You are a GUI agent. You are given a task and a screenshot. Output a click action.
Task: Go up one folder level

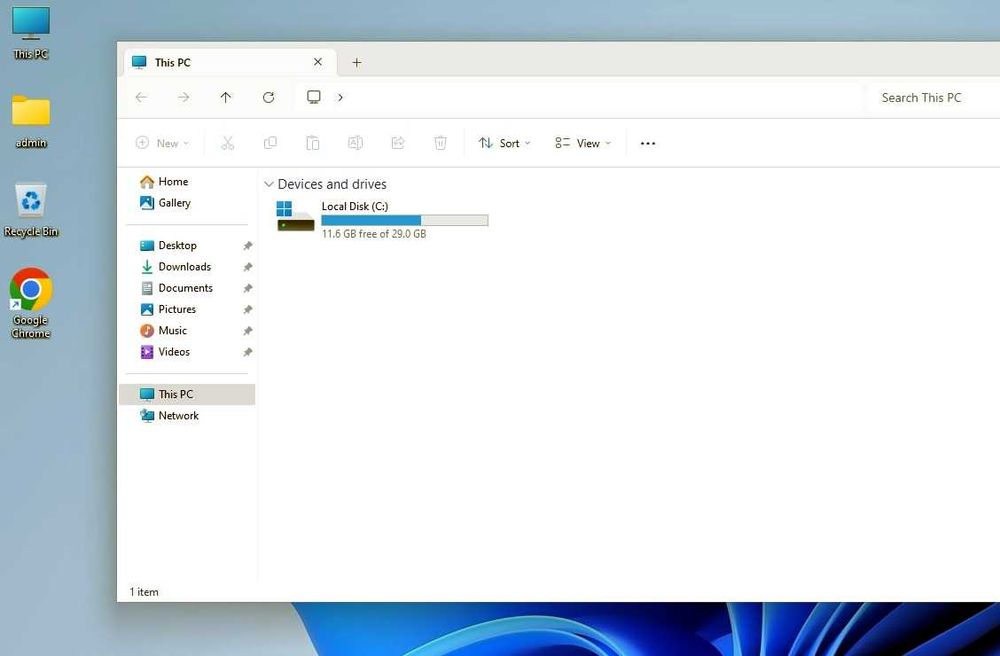point(226,98)
